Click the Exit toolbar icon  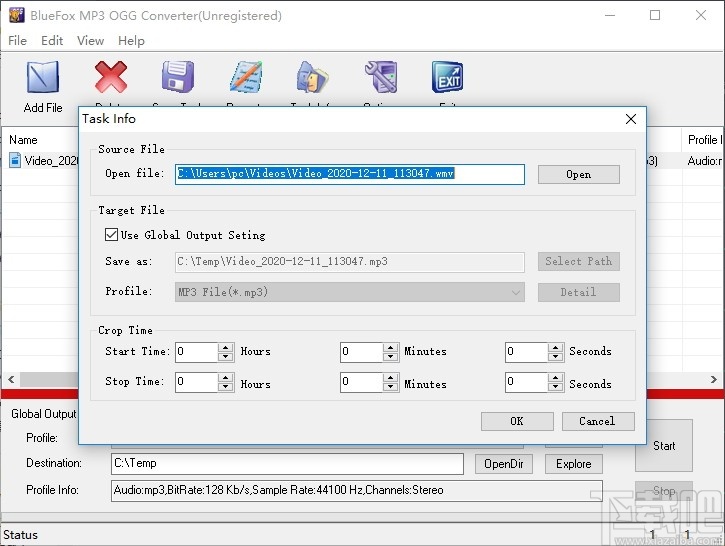(448, 77)
